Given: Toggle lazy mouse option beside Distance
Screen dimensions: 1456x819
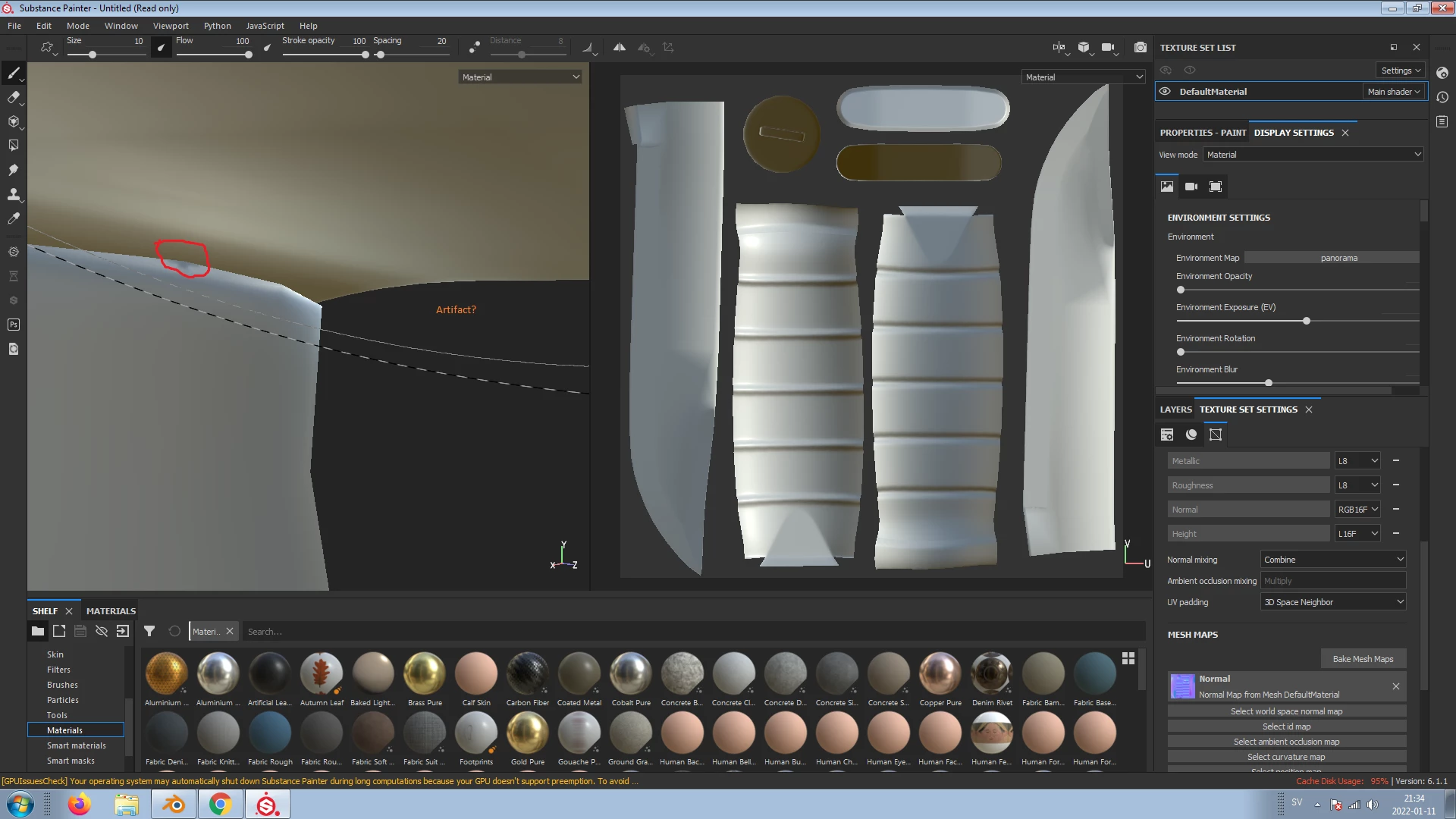Looking at the screenshot, I should [474, 47].
